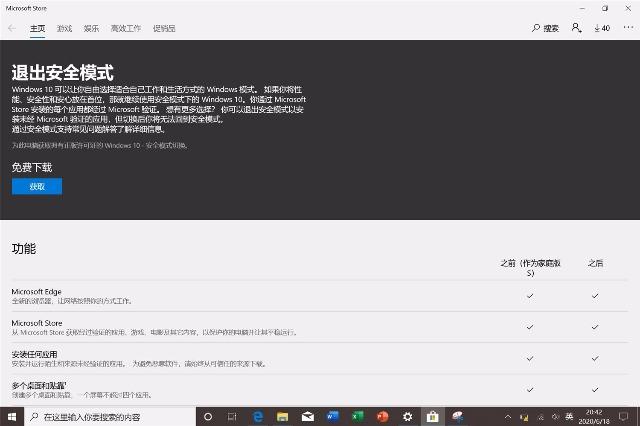Open the Action Center notifications icon
The image size is (640, 426).
coord(623,417)
